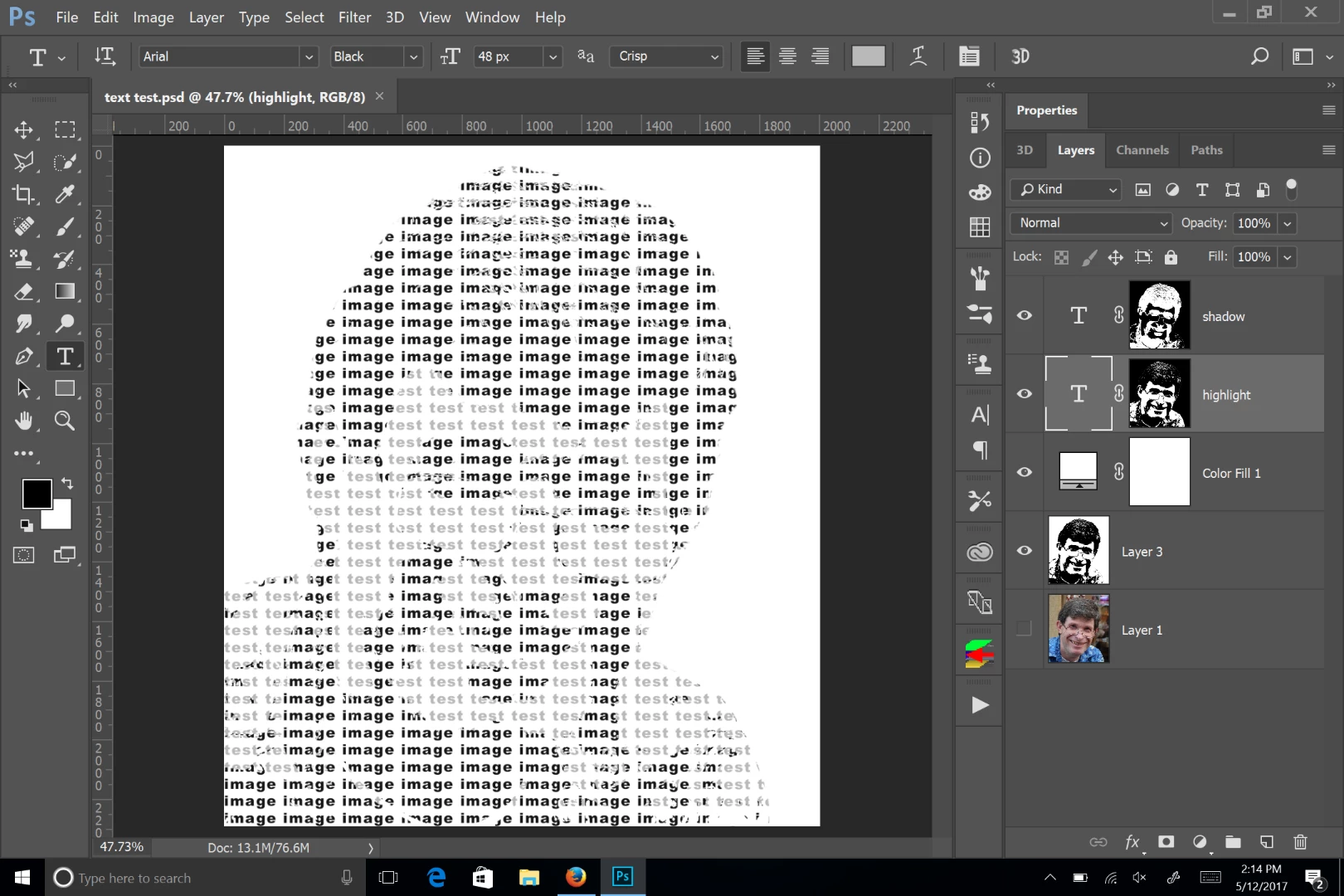Show Layer 1 visibility
The image size is (1344, 896).
[1025, 629]
